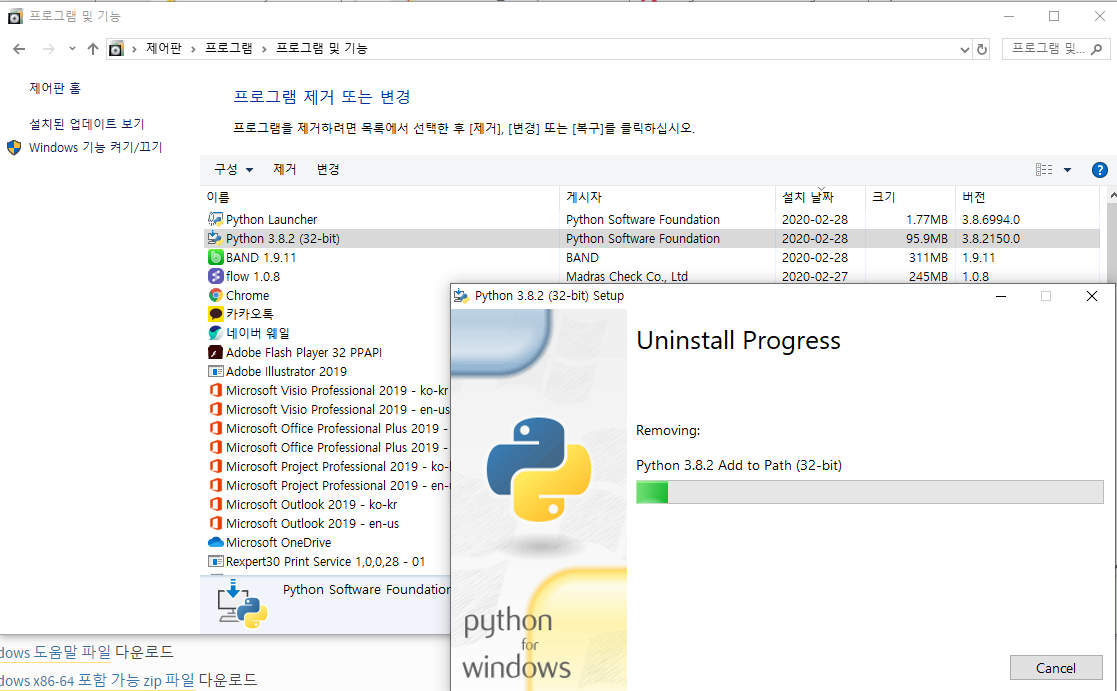Click 제거 in the toolbar
The image size is (1117, 691).
coord(284,170)
